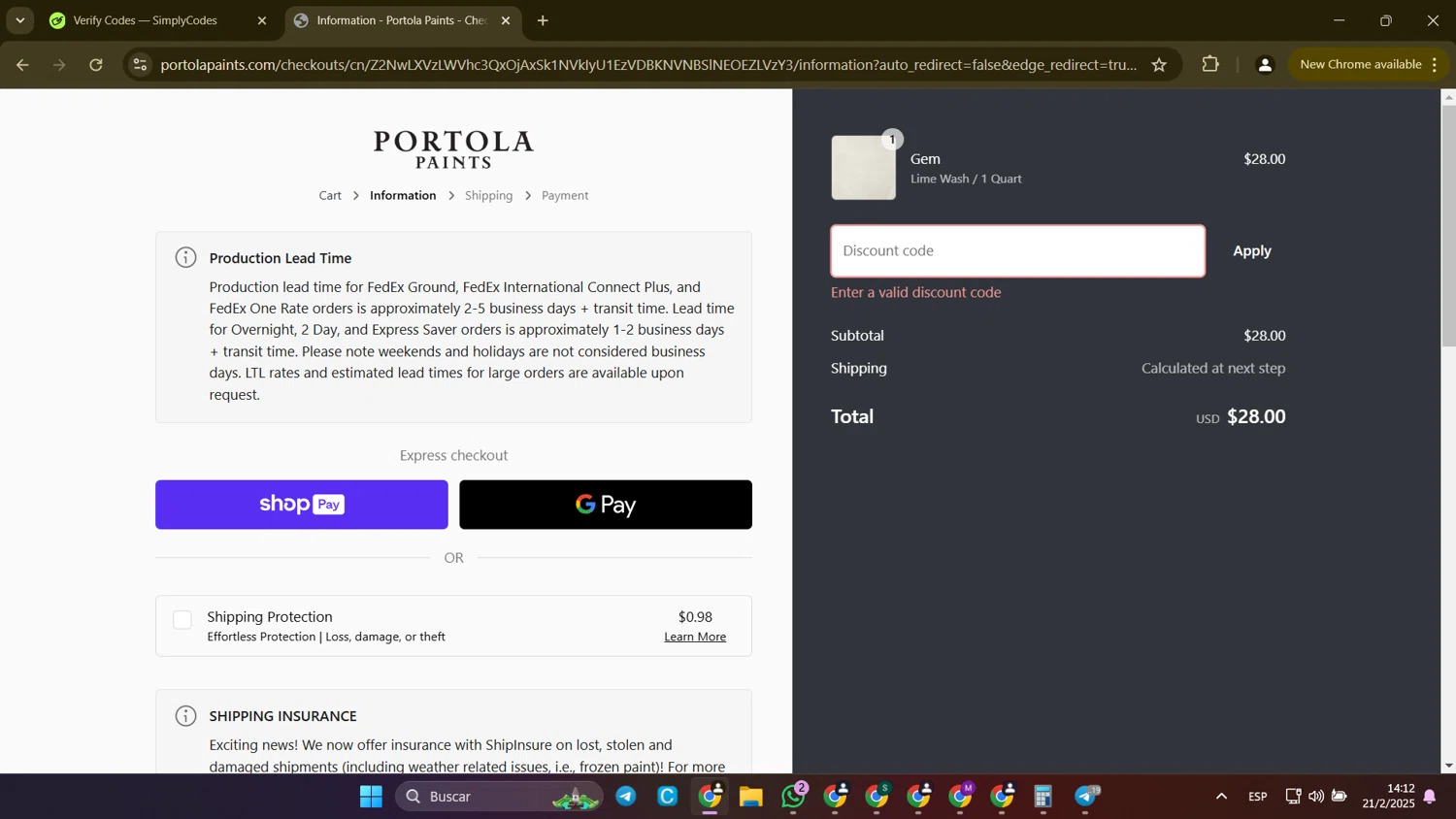Click the Portola Paints logo
The image size is (1456, 819).
[x=453, y=149]
